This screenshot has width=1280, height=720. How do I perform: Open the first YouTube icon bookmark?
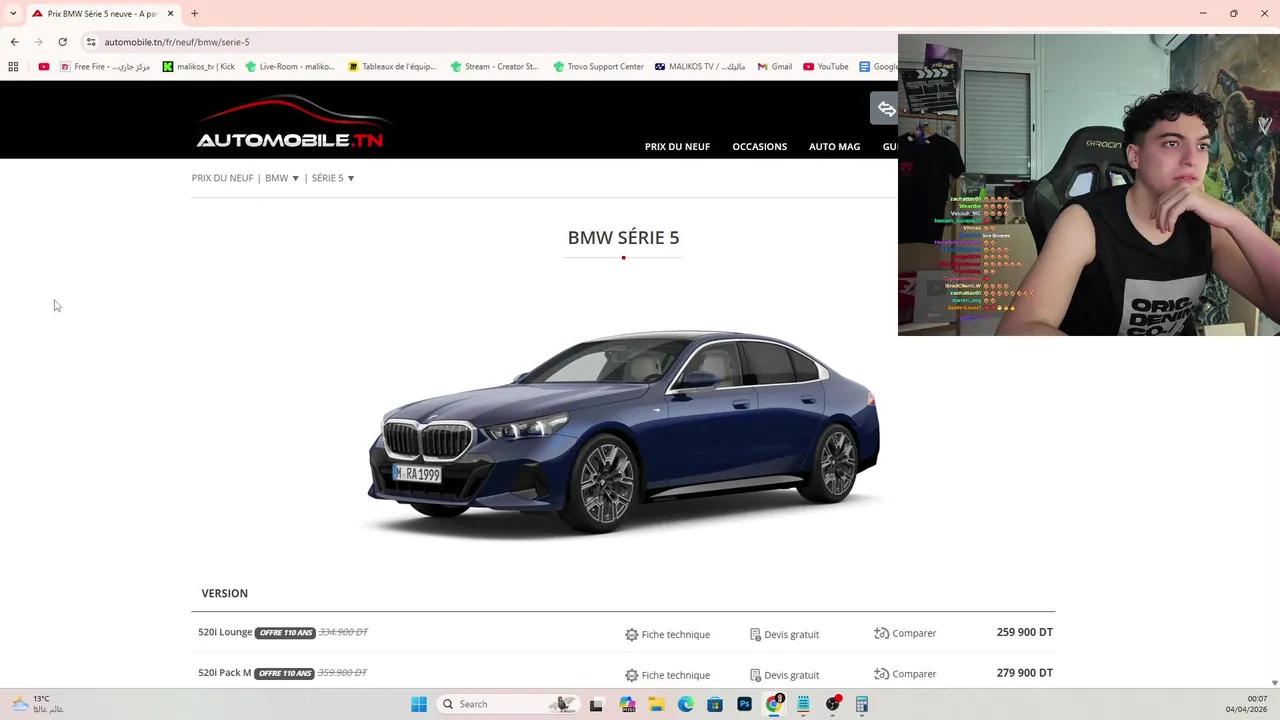pos(44,67)
